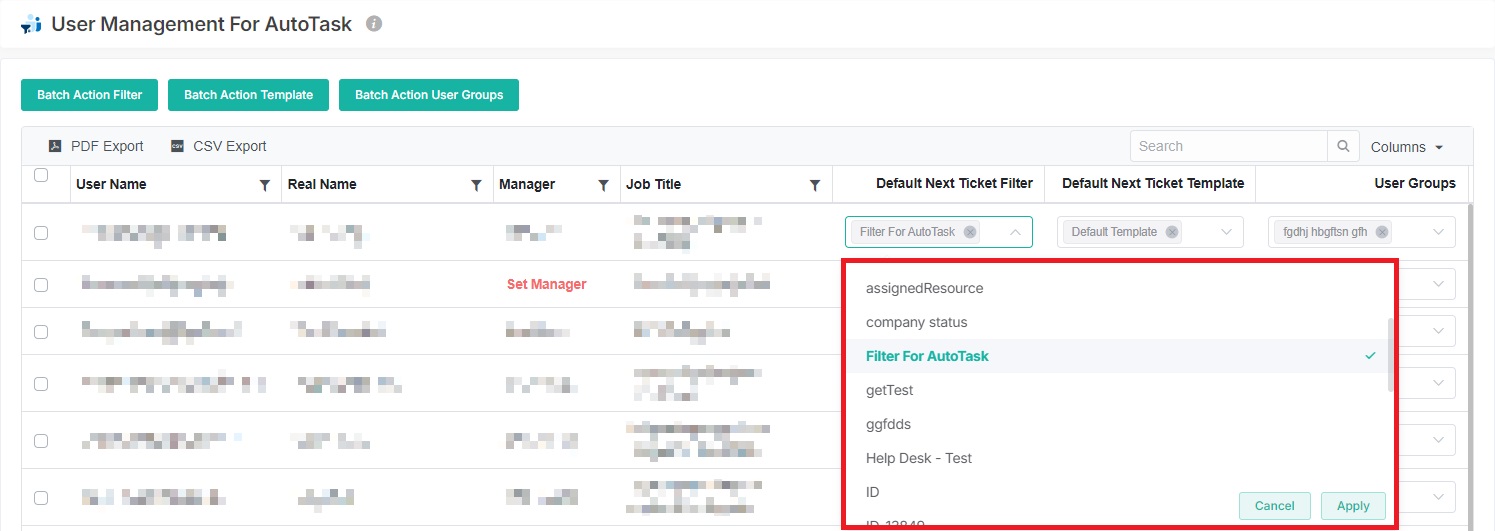Open Real Name column filter icon

[x=476, y=185]
